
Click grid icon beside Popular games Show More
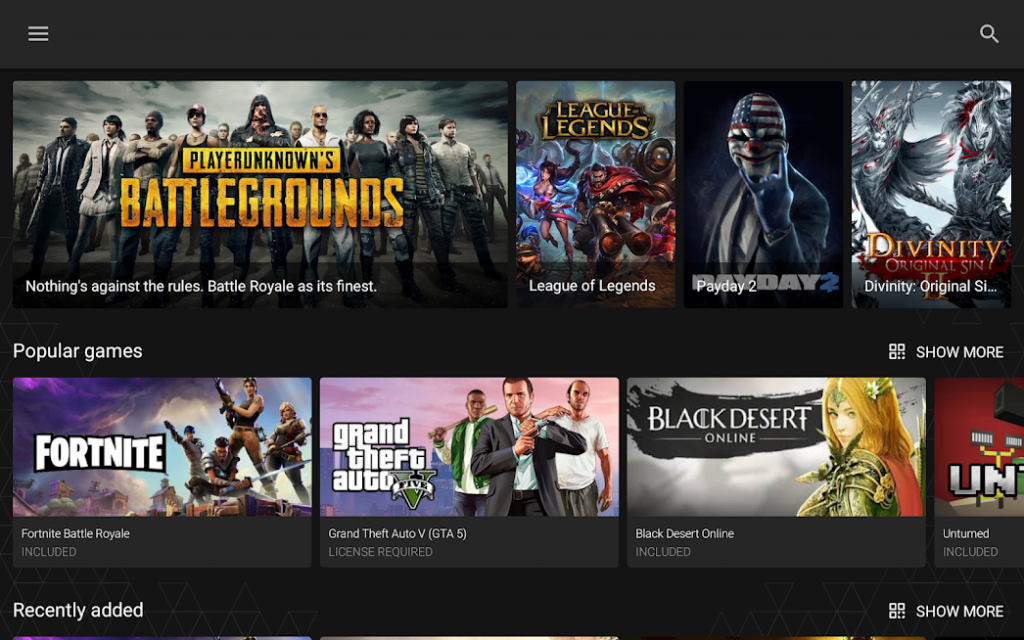pos(897,351)
